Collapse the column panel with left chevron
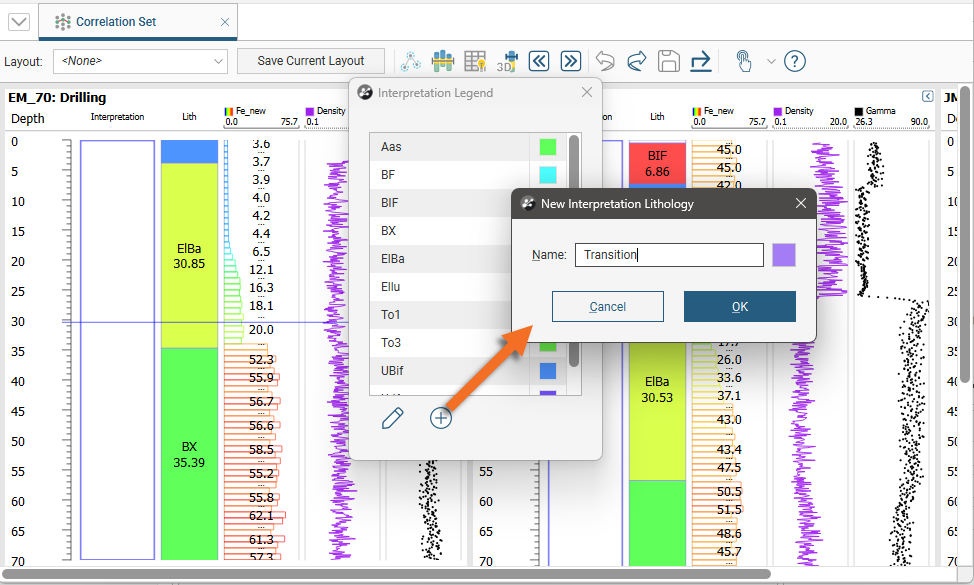974x585 pixels. (927, 96)
